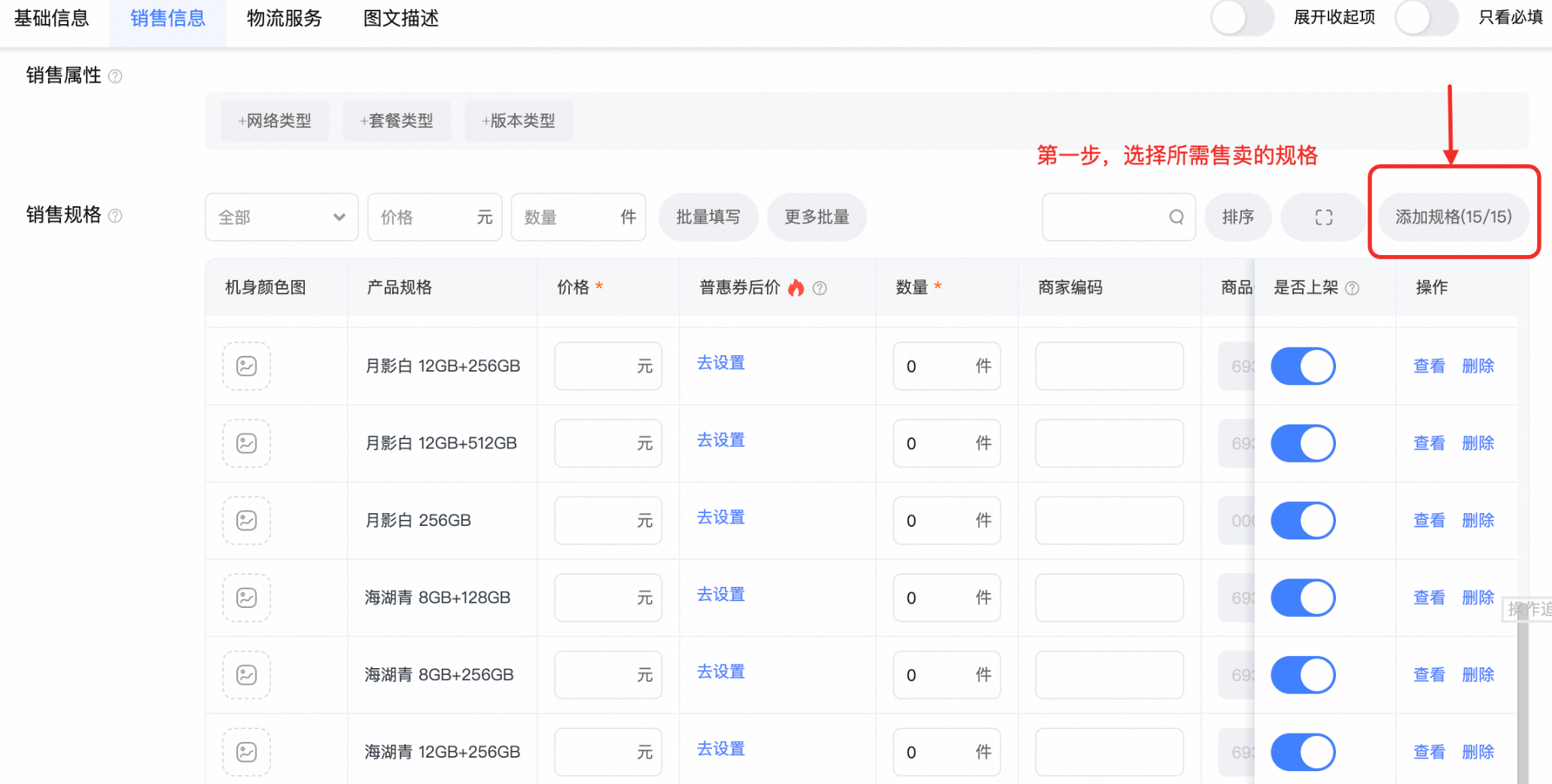Upload color image for 海湖青 8GB+256GB
1552x784 pixels.
tap(247, 675)
